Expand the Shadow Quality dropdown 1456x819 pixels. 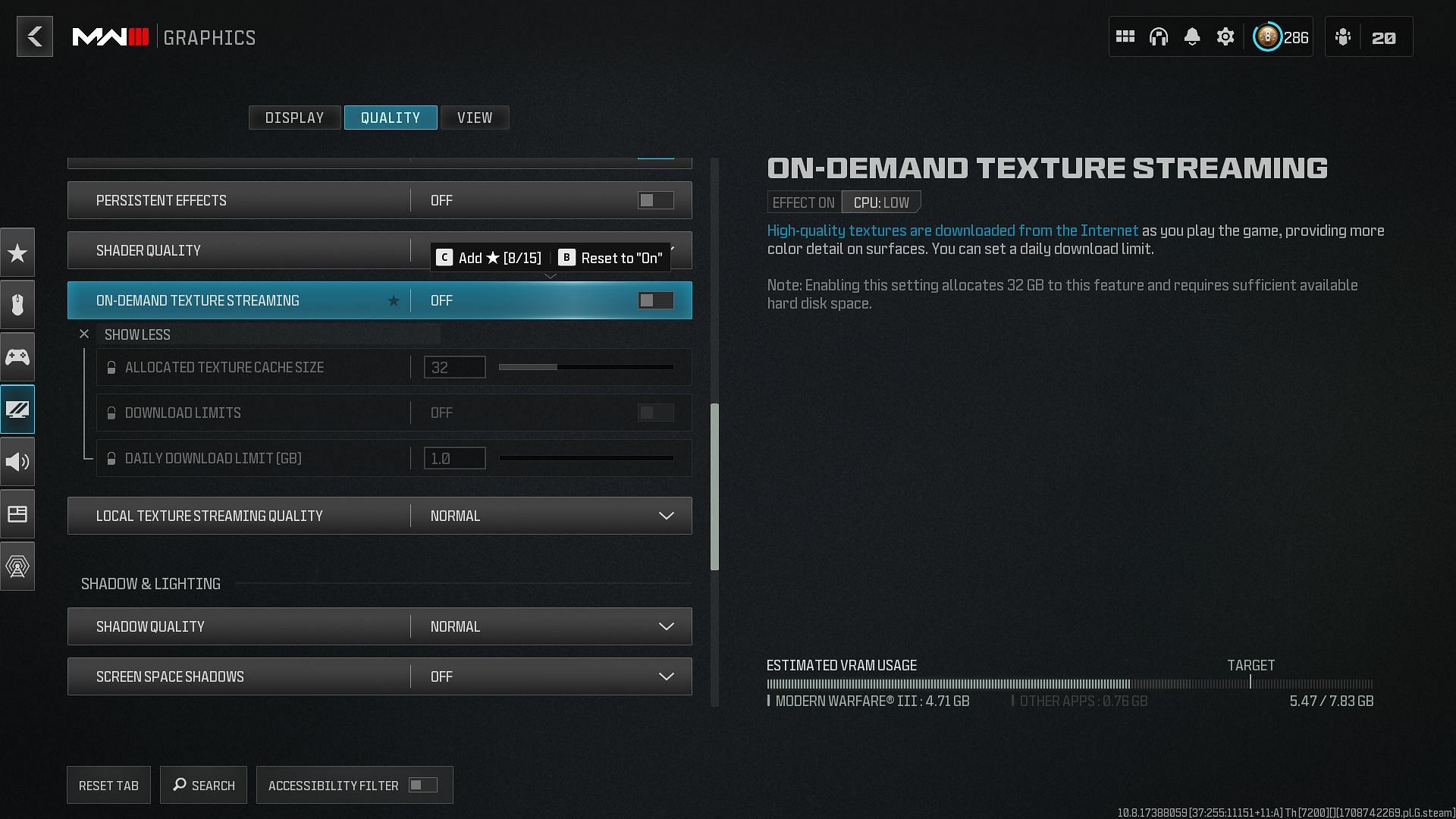665,626
